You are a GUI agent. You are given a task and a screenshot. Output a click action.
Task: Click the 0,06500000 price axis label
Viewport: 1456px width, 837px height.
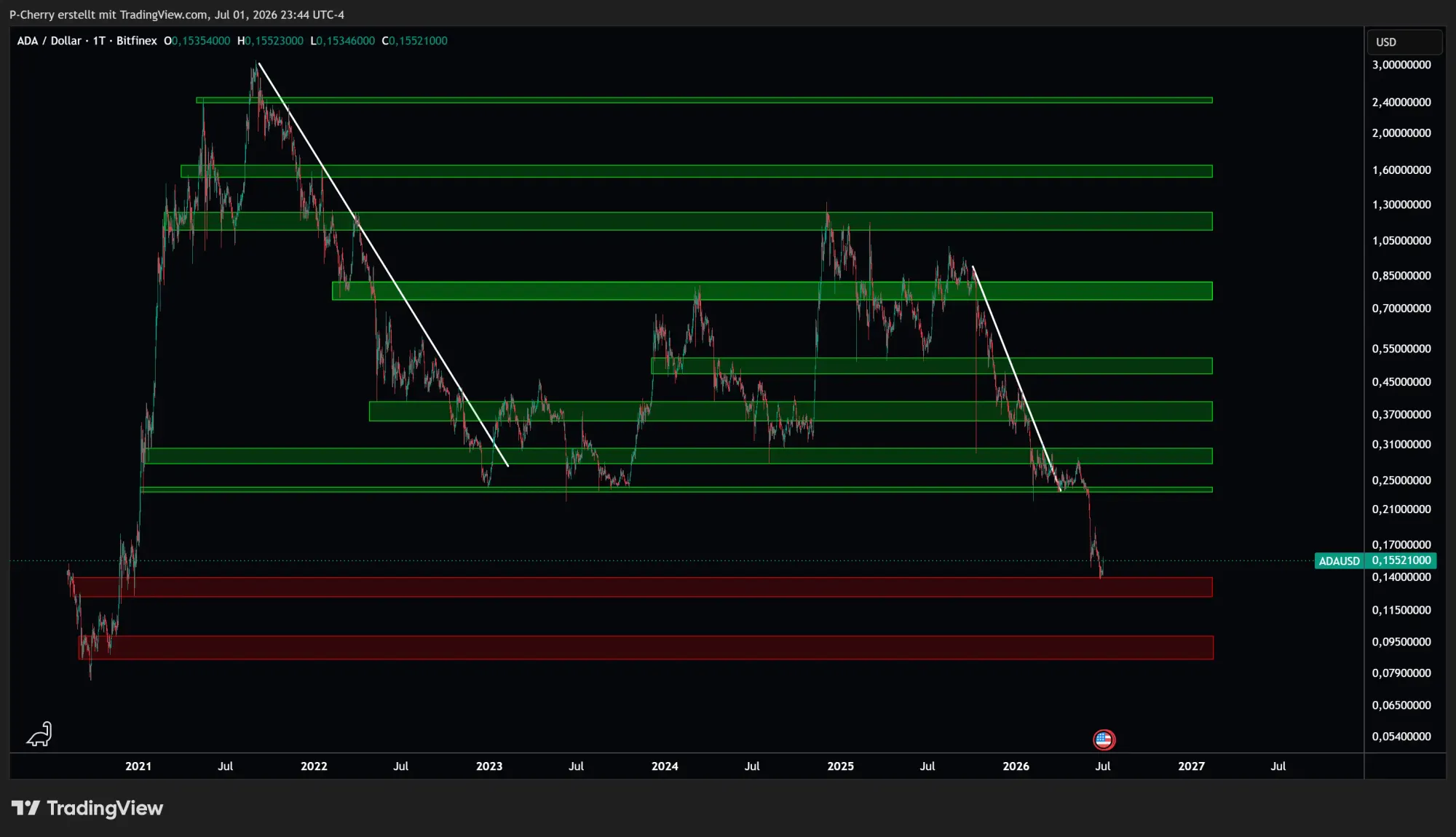[1401, 705]
